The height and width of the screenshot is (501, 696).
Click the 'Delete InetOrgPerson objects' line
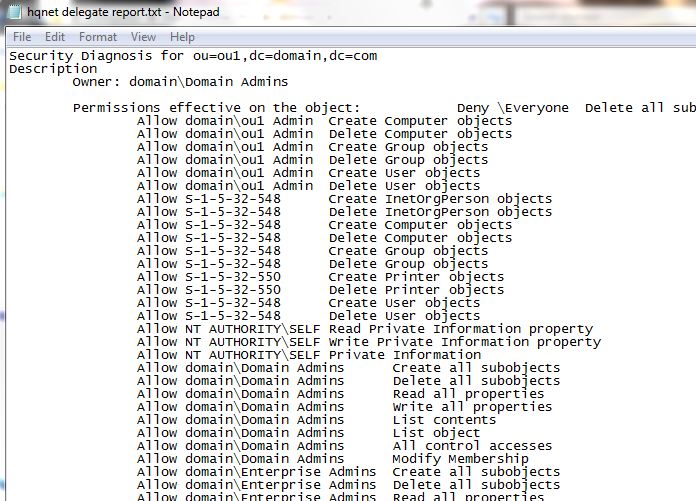(x=344, y=212)
